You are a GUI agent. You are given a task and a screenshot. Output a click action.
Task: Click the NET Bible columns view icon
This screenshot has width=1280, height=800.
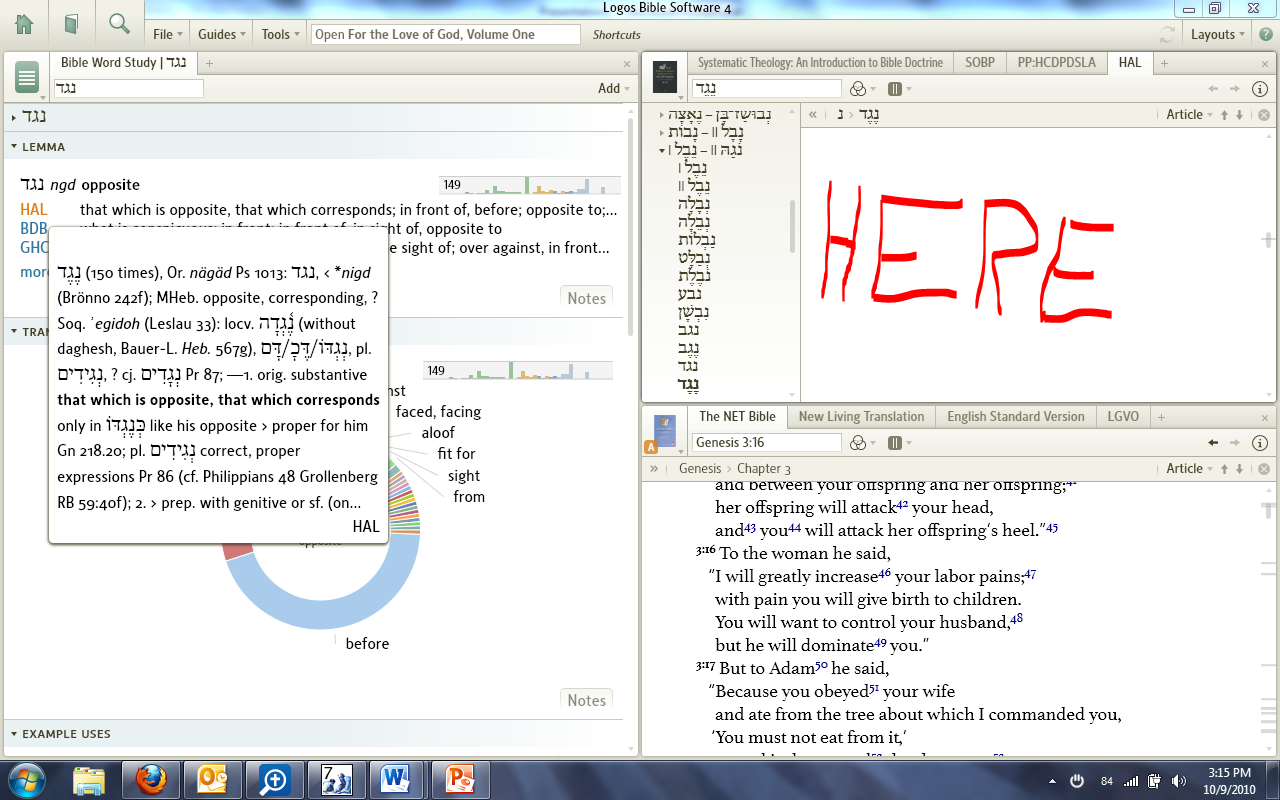898,442
